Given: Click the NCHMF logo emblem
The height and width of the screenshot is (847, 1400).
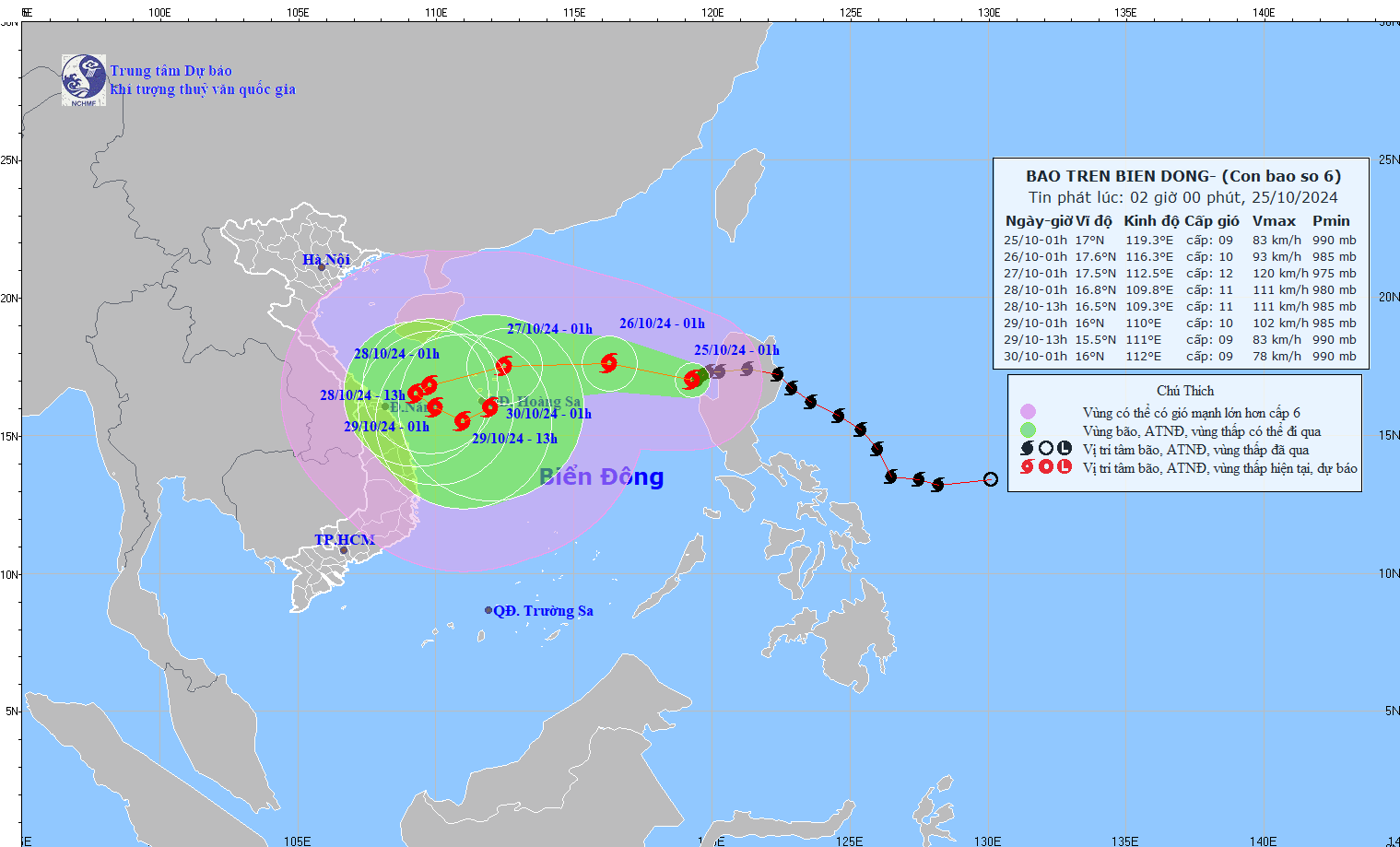Looking at the screenshot, I should pyautogui.click(x=84, y=79).
